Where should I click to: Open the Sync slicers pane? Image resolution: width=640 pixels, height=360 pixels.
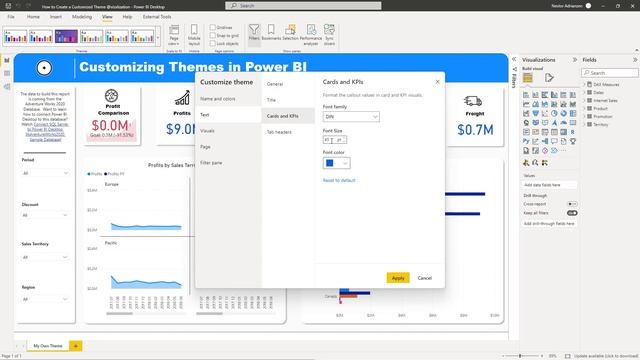click(329, 34)
